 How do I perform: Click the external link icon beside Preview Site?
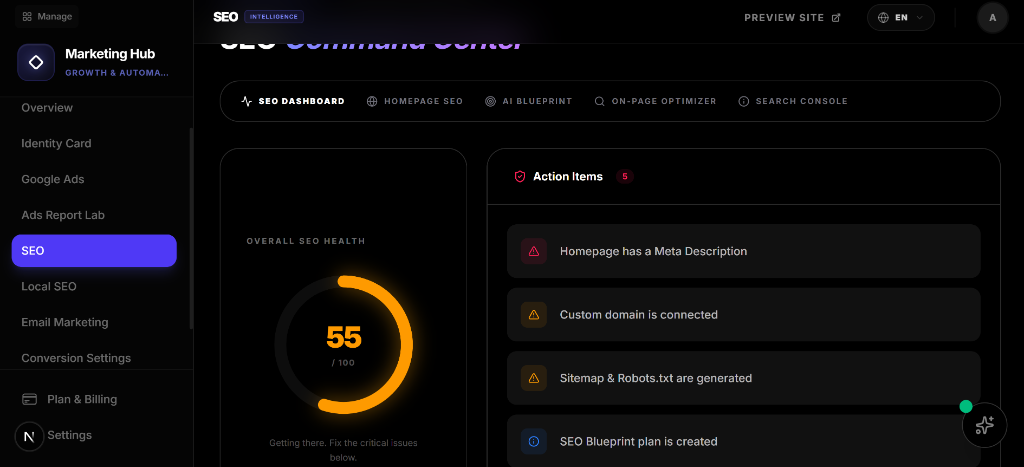(836, 18)
